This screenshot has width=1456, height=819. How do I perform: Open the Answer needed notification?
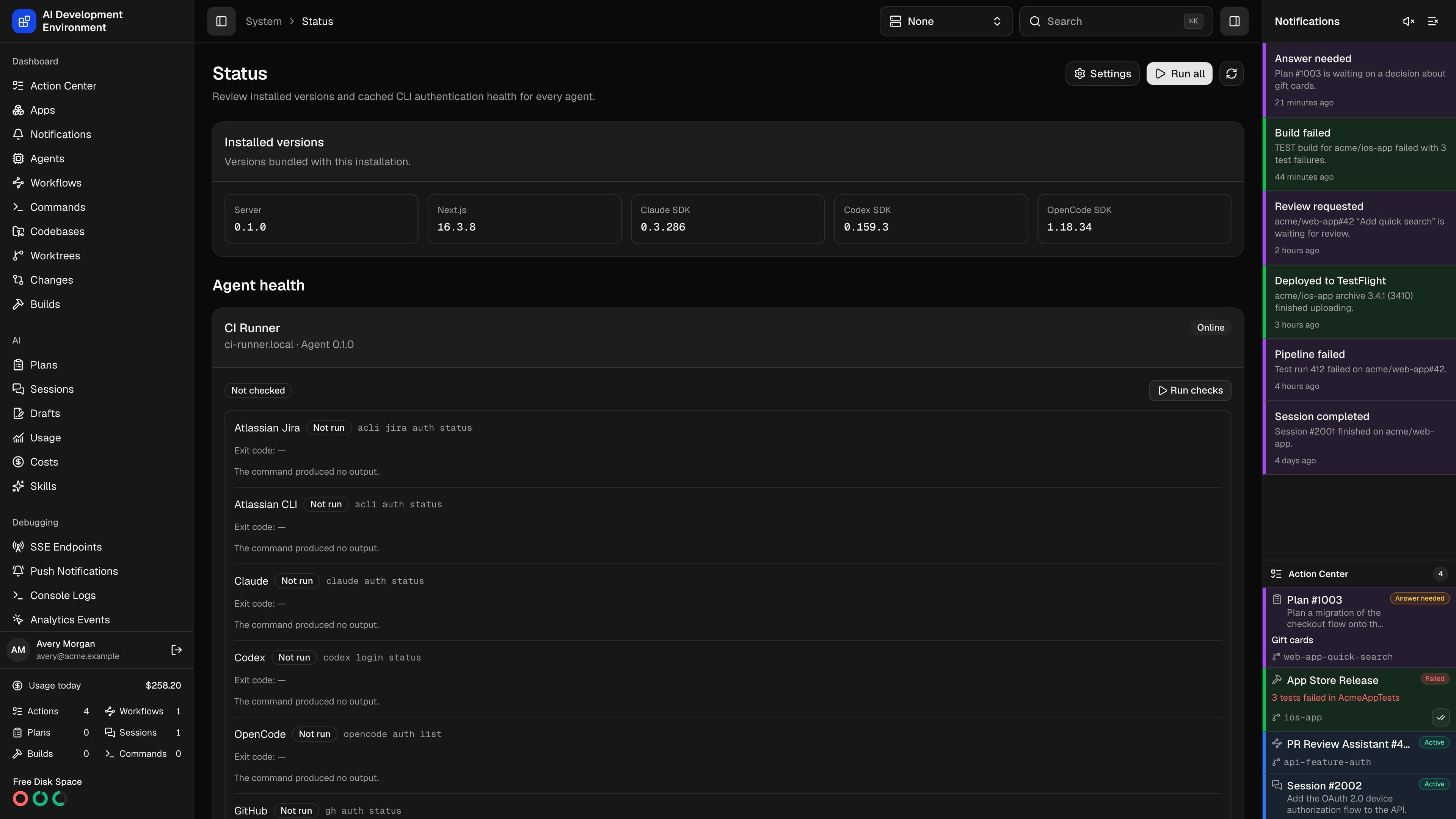pos(1359,80)
